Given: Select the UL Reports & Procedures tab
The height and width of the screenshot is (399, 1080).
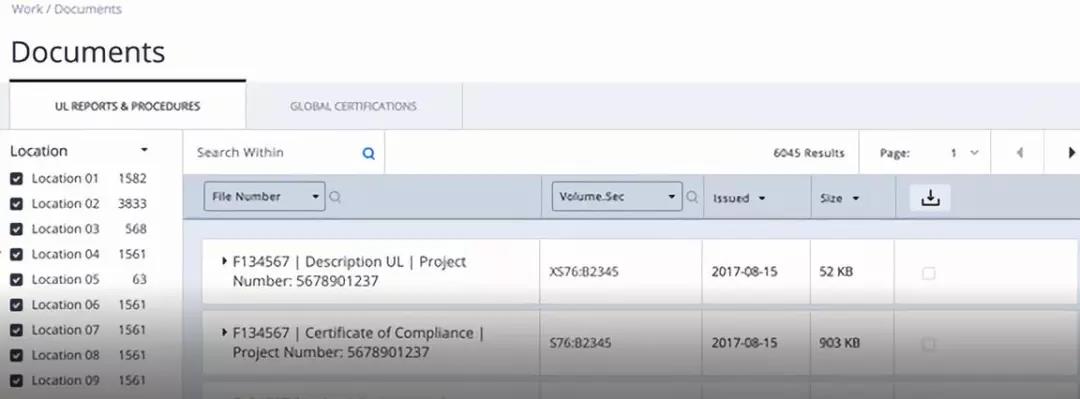Looking at the screenshot, I should tap(127, 106).
